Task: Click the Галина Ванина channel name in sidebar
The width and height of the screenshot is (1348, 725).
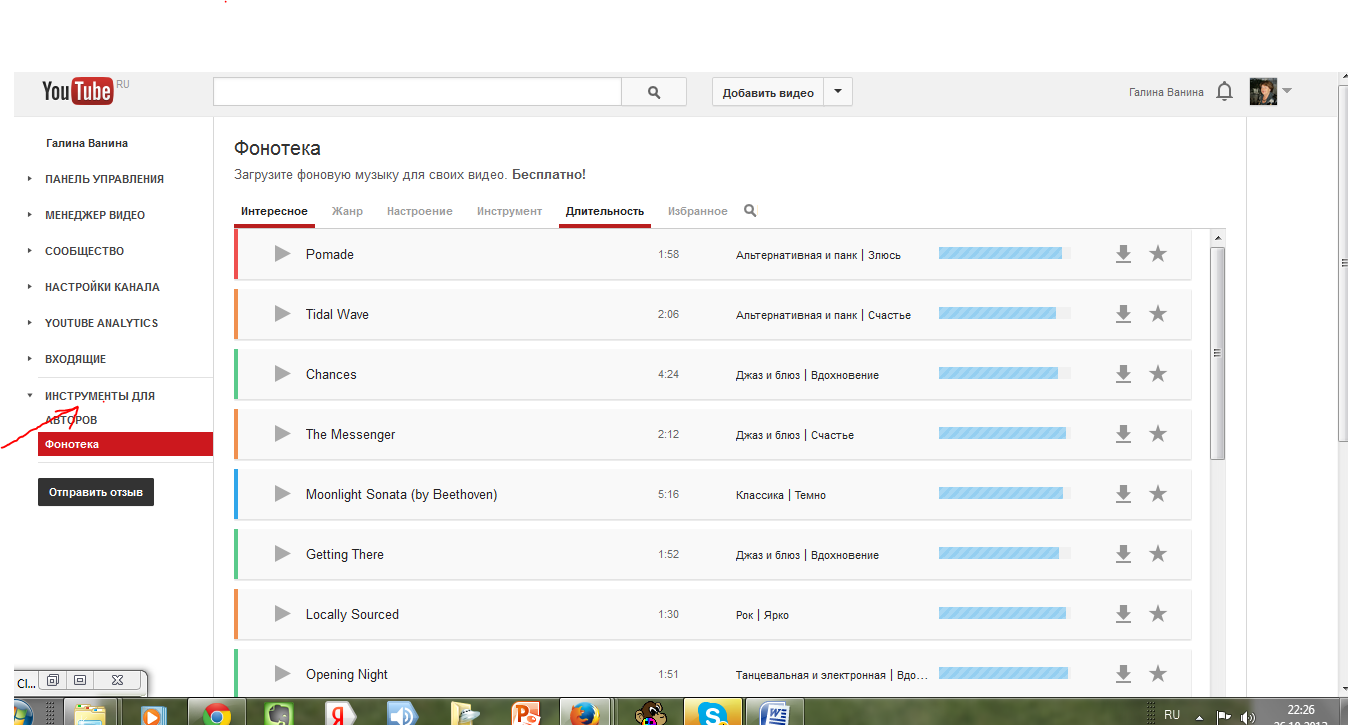Action: coord(87,143)
